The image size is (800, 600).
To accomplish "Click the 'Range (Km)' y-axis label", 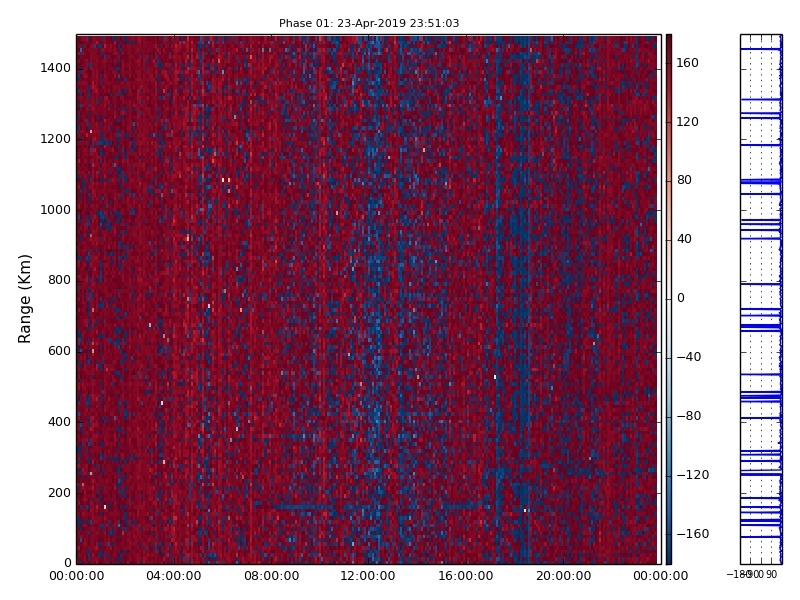I will point(24,299).
